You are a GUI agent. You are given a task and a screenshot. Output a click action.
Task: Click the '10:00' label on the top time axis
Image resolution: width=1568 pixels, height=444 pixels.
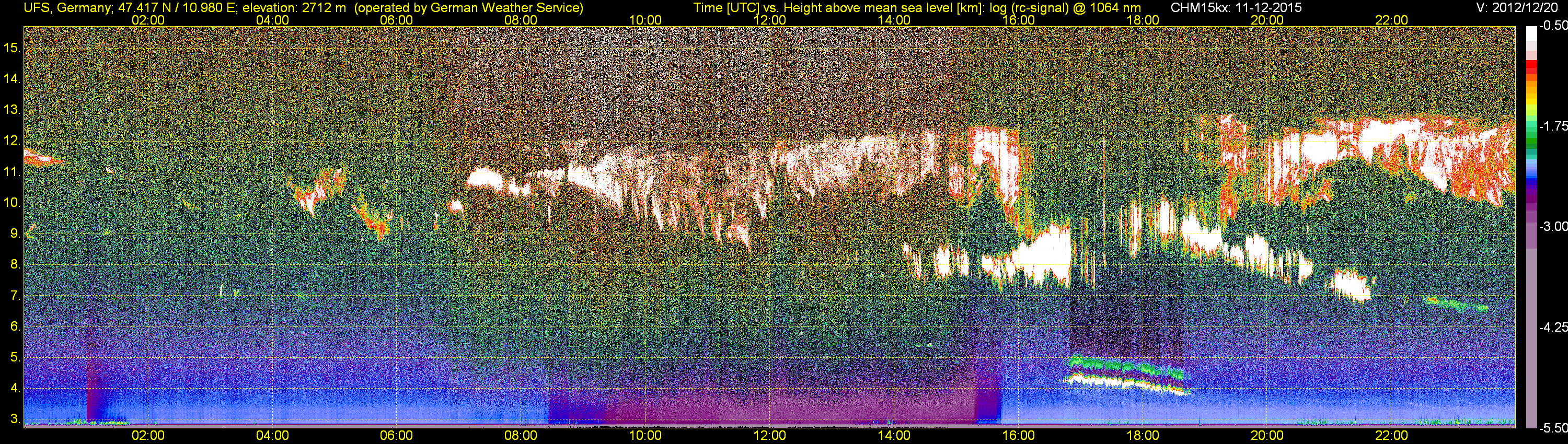point(645,20)
